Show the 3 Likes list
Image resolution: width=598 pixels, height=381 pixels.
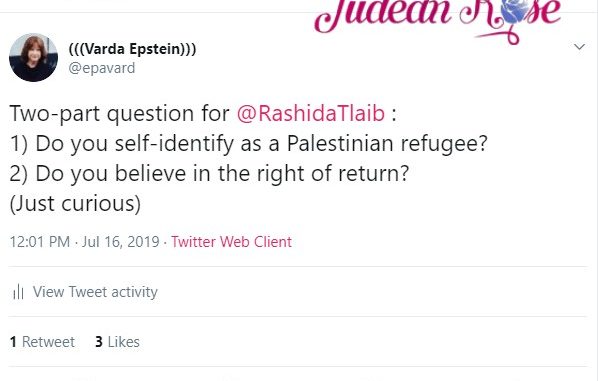pyautogui.click(x=117, y=342)
